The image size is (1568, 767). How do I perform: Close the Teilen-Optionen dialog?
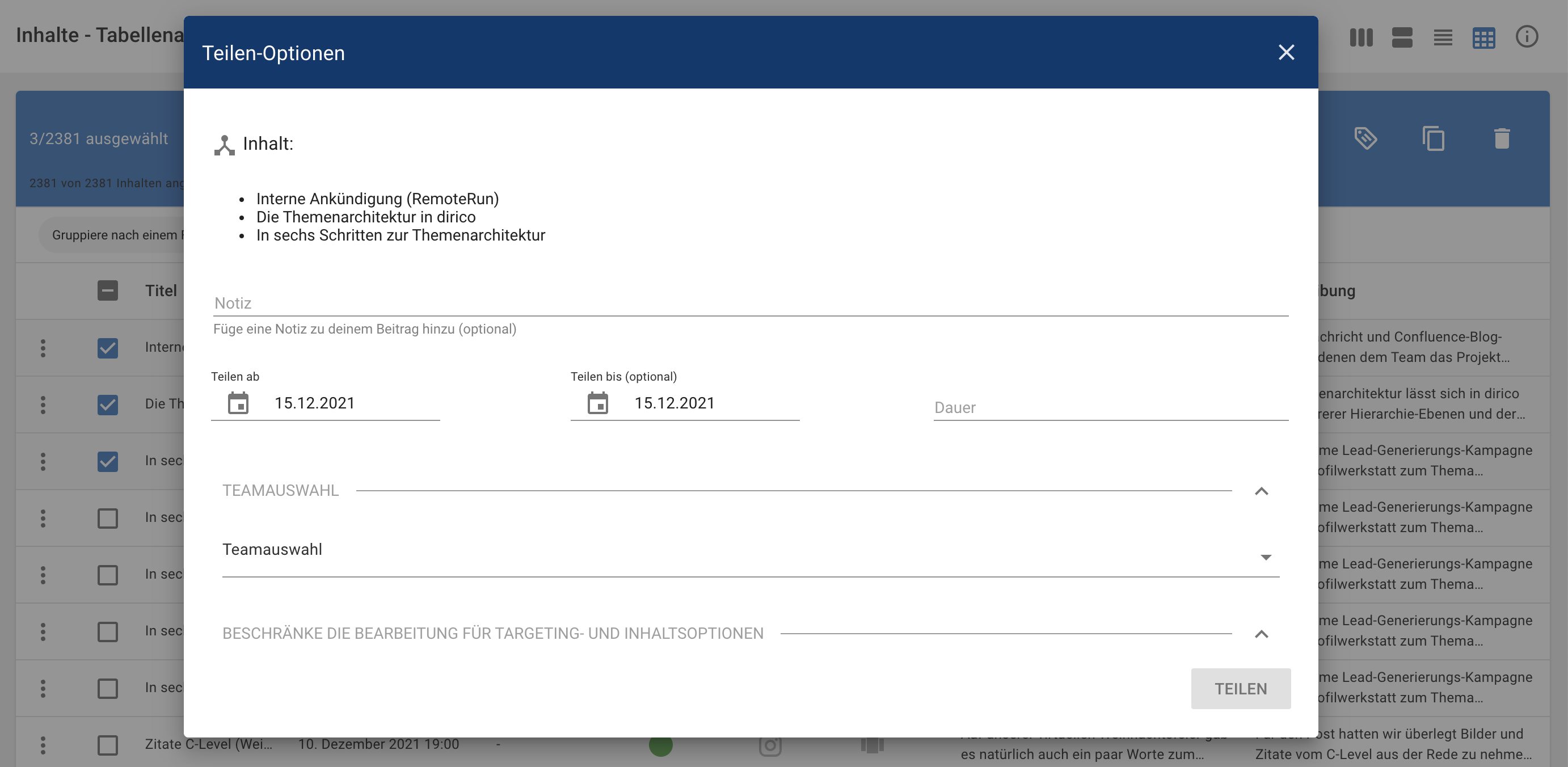coord(1285,52)
